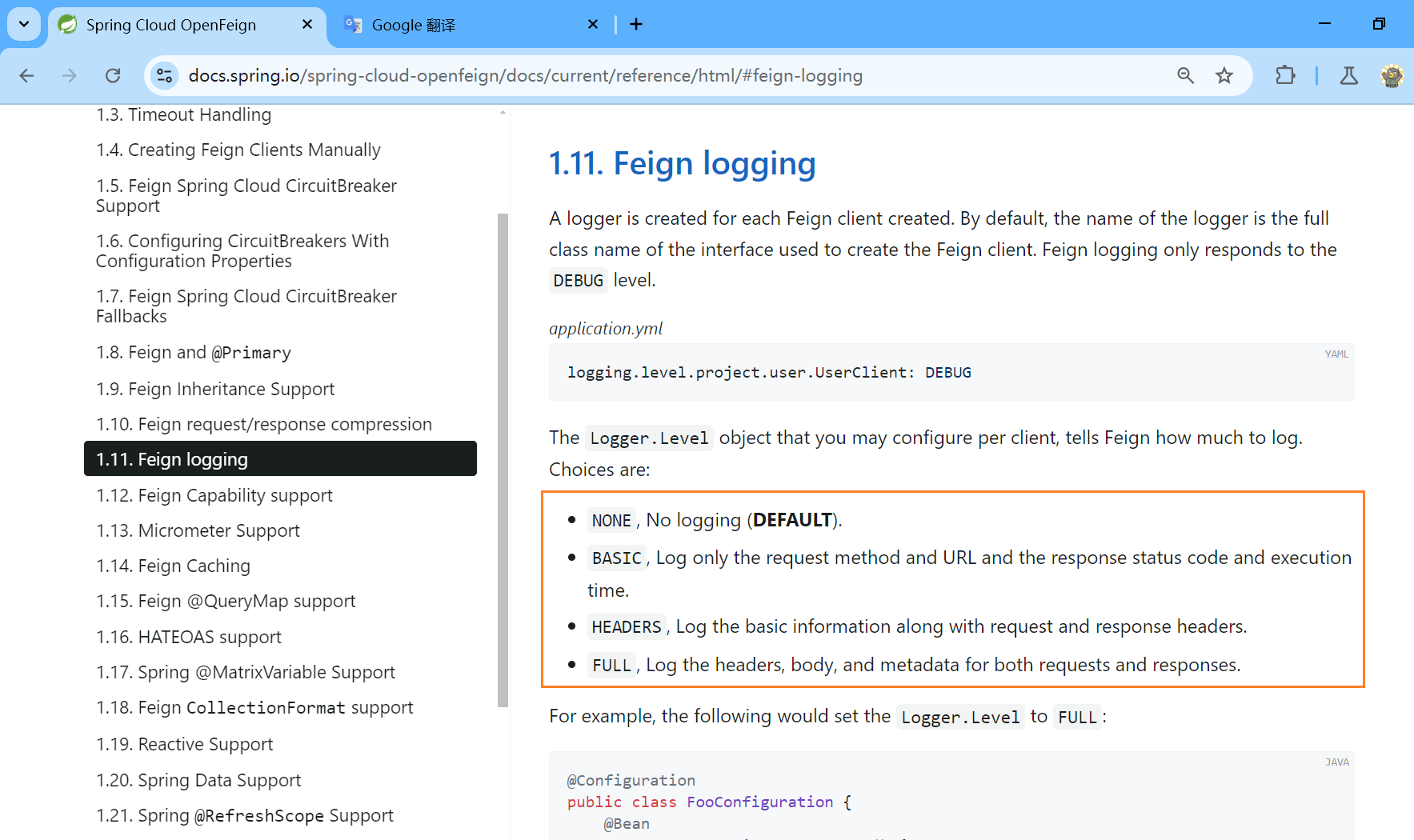Open Chrome Labs flask icon
This screenshot has width=1414, height=840.
1349,75
